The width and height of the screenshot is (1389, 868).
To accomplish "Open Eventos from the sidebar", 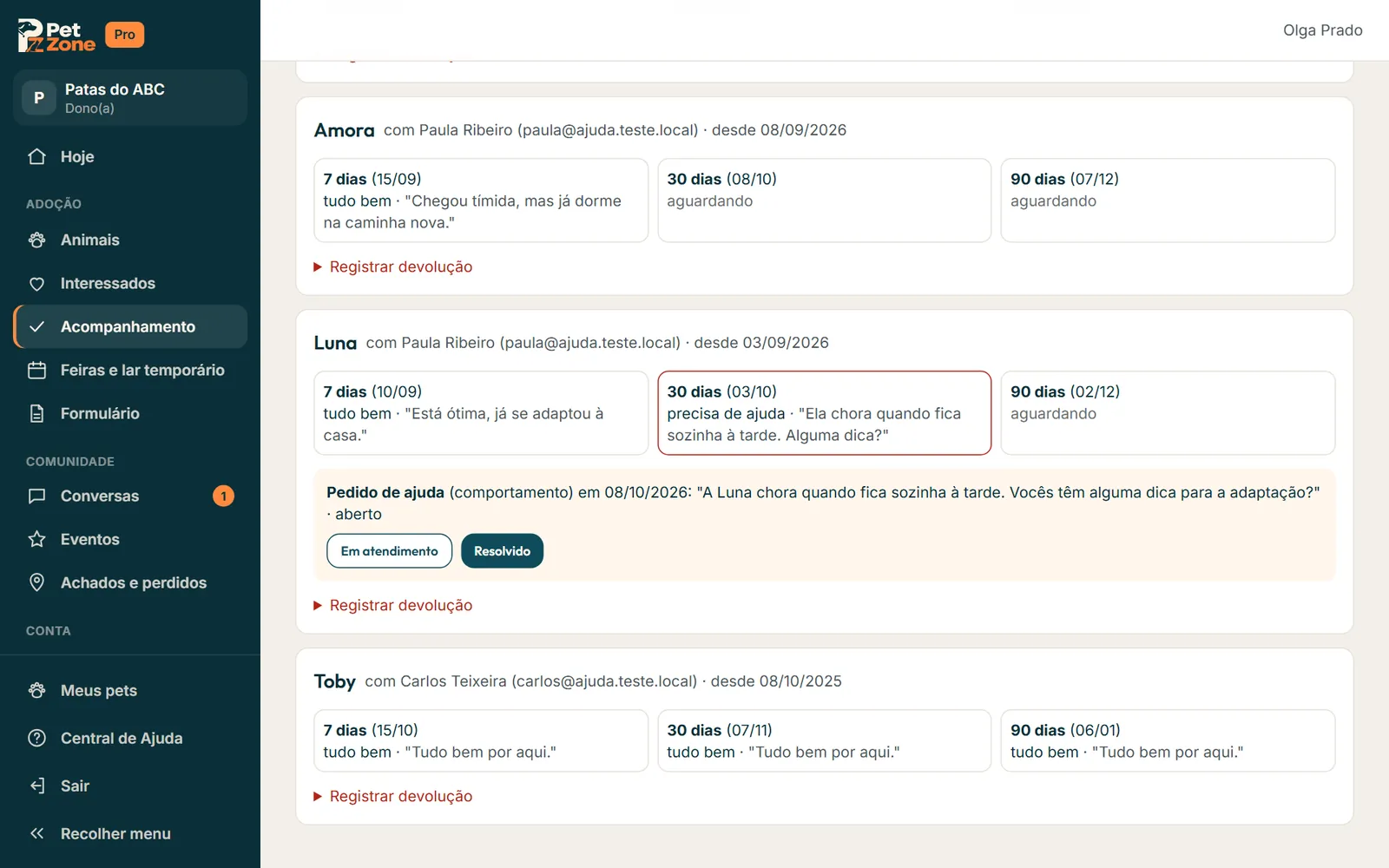I will tap(130, 540).
